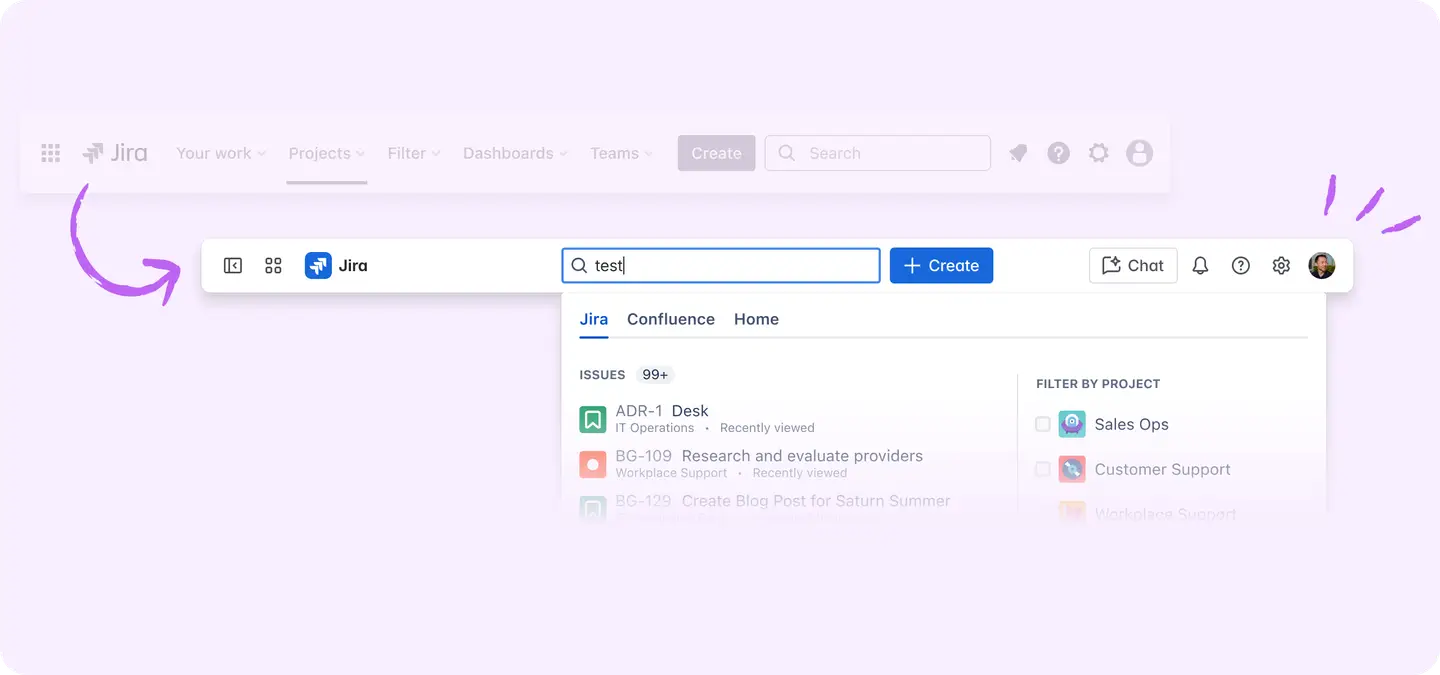Open settings with the gear icon
Screen dimensions: 1440x675
point(1281,265)
